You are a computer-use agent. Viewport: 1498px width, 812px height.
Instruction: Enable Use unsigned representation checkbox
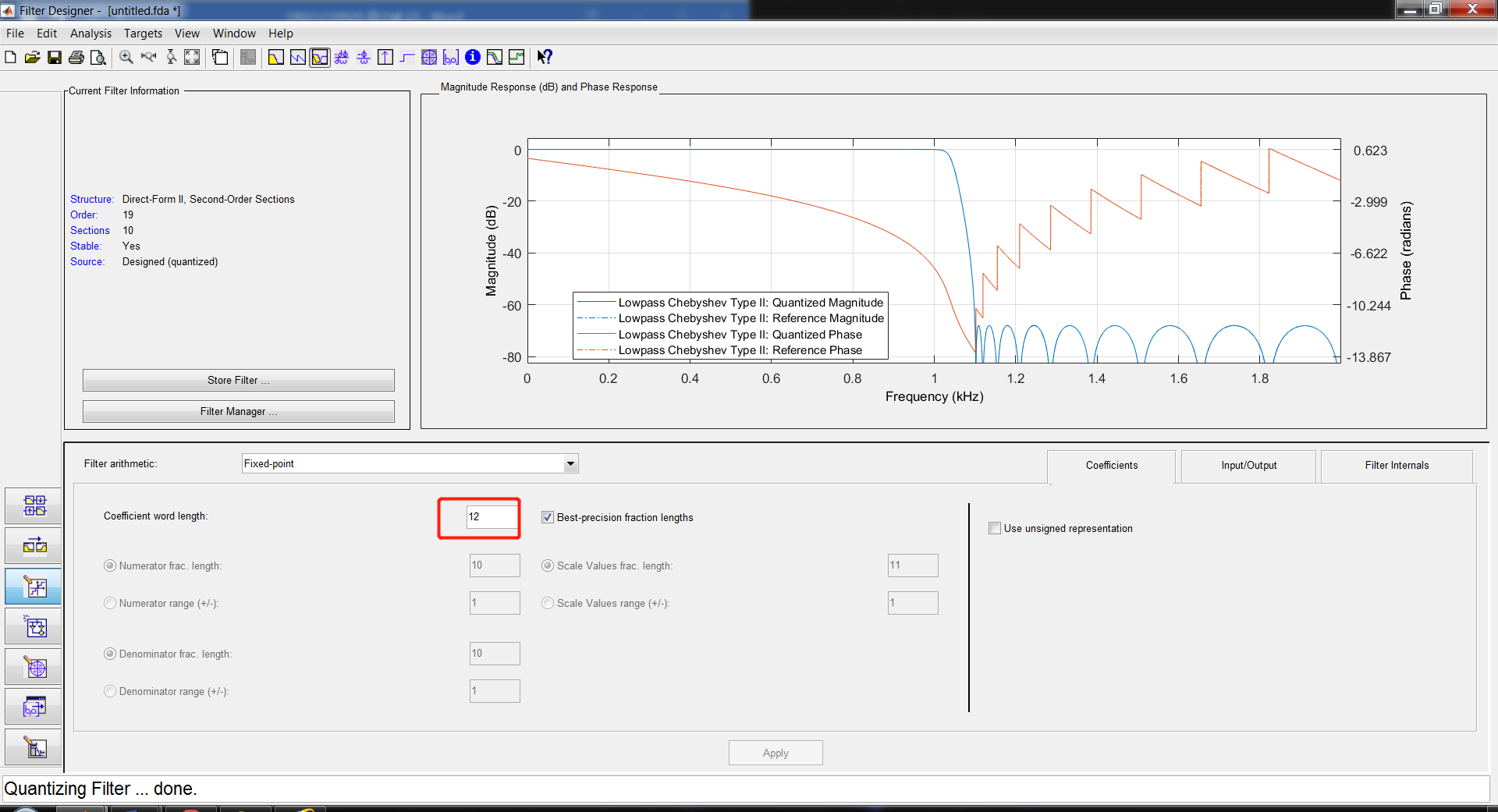995,528
